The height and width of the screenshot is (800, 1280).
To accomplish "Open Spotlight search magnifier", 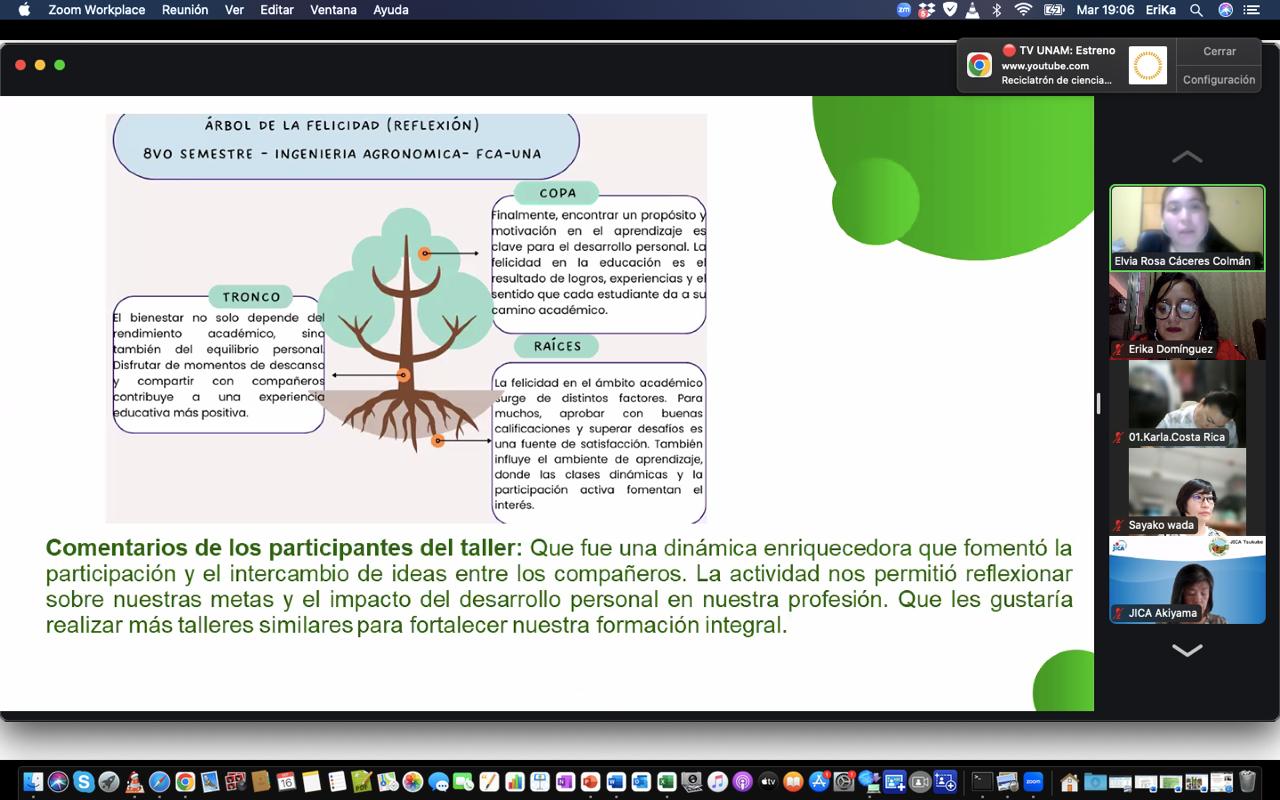I will (x=1196, y=10).
